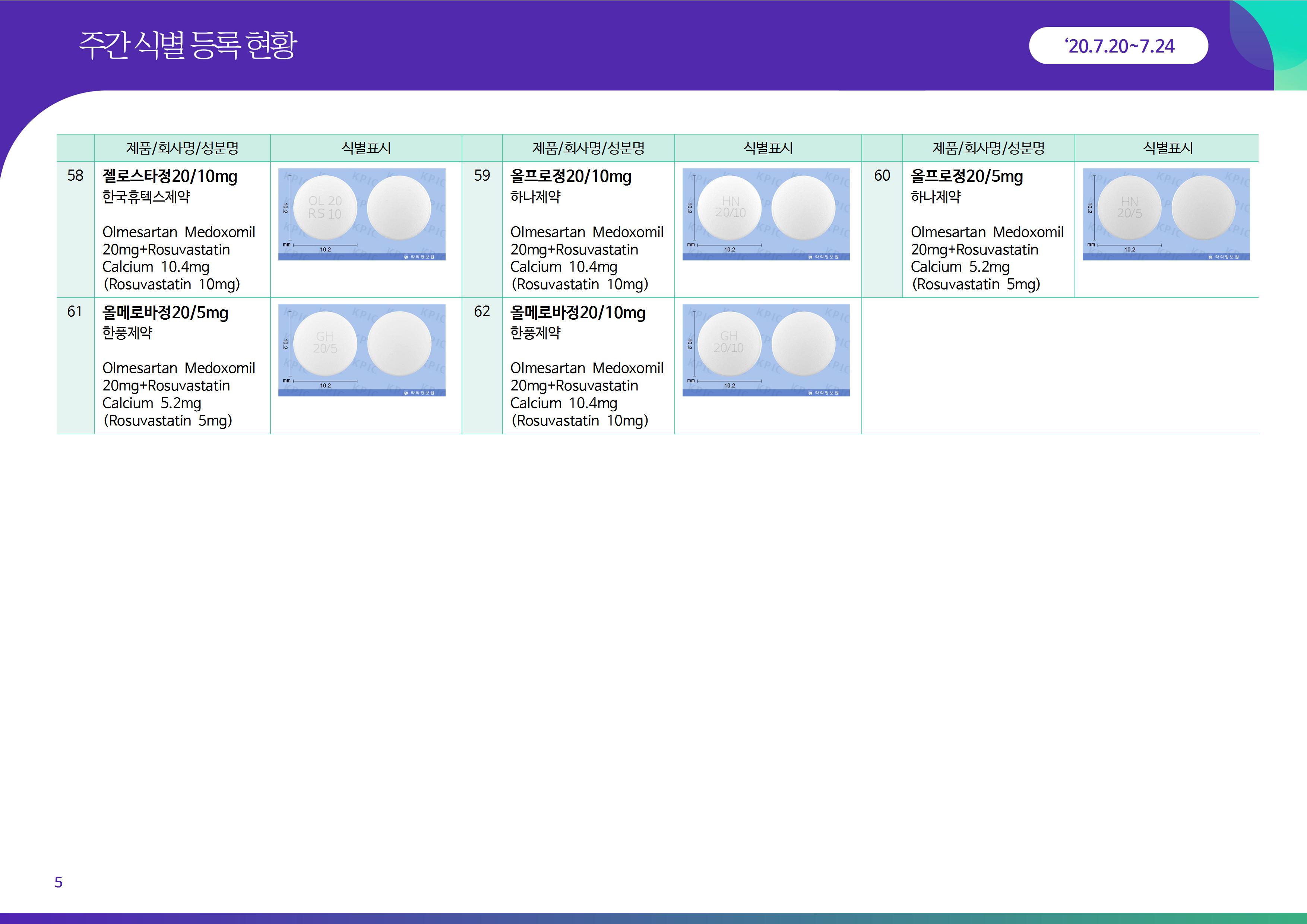The image size is (1307, 924).
Task: Click the date range badge '20.7.20~7.24
Action: click(1118, 46)
